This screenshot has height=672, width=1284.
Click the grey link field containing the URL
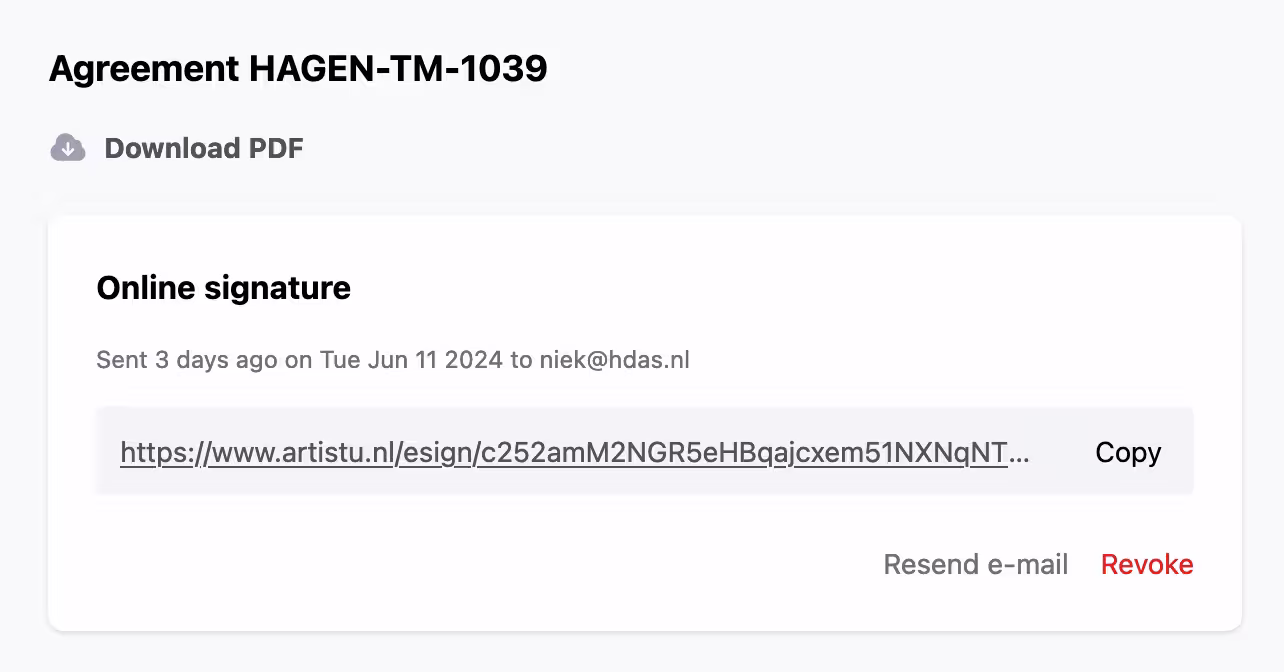coord(645,451)
